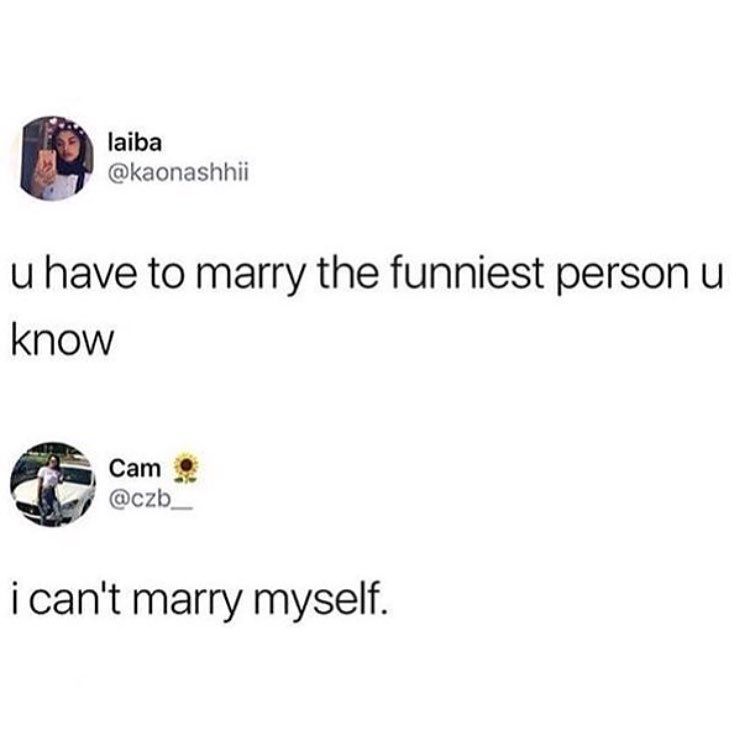Click the leading "u" of laiba's tweet
This screenshot has height=750, width=750.
click(x=22, y=277)
